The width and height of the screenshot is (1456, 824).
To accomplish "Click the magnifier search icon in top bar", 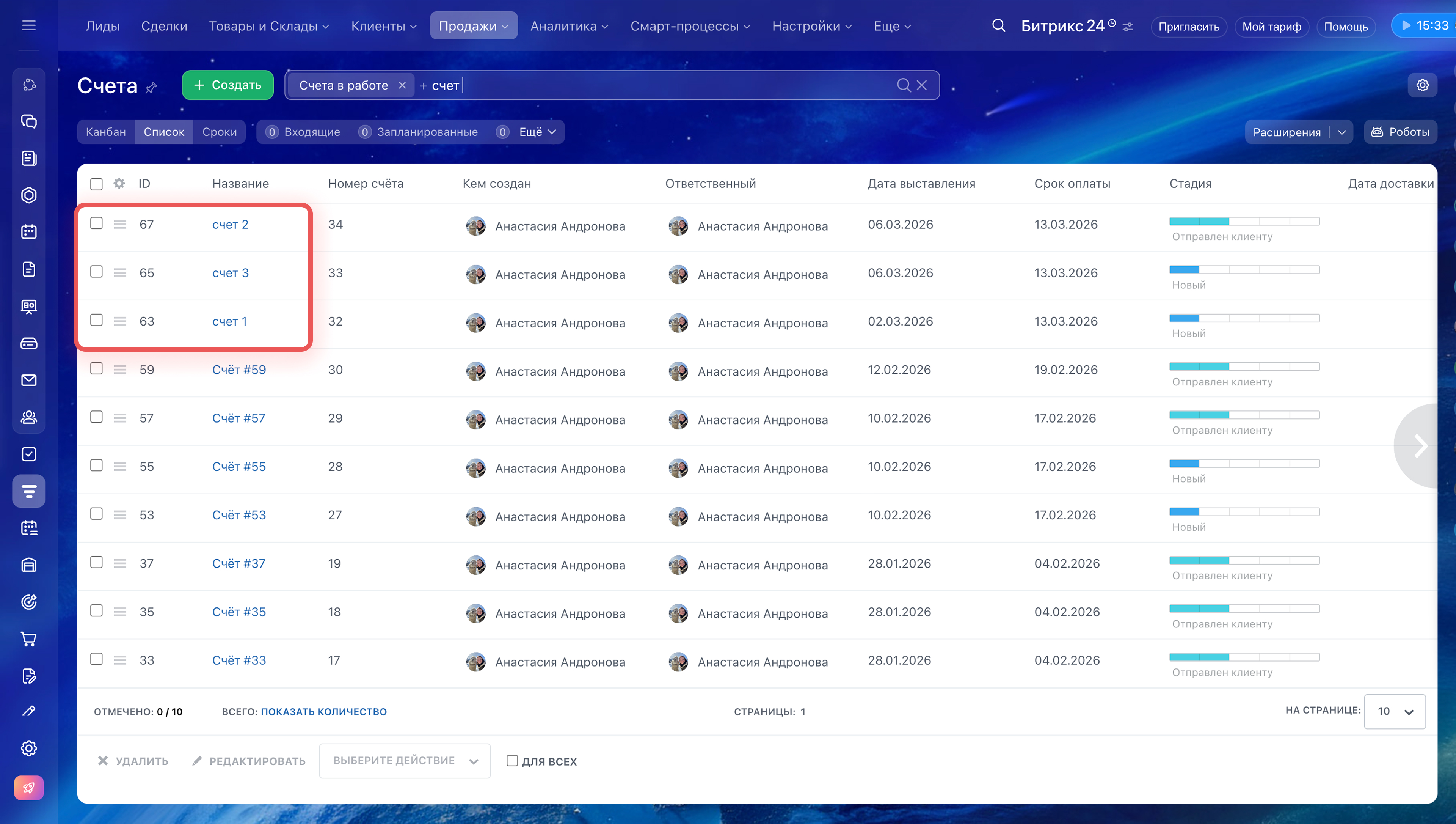I will point(999,25).
